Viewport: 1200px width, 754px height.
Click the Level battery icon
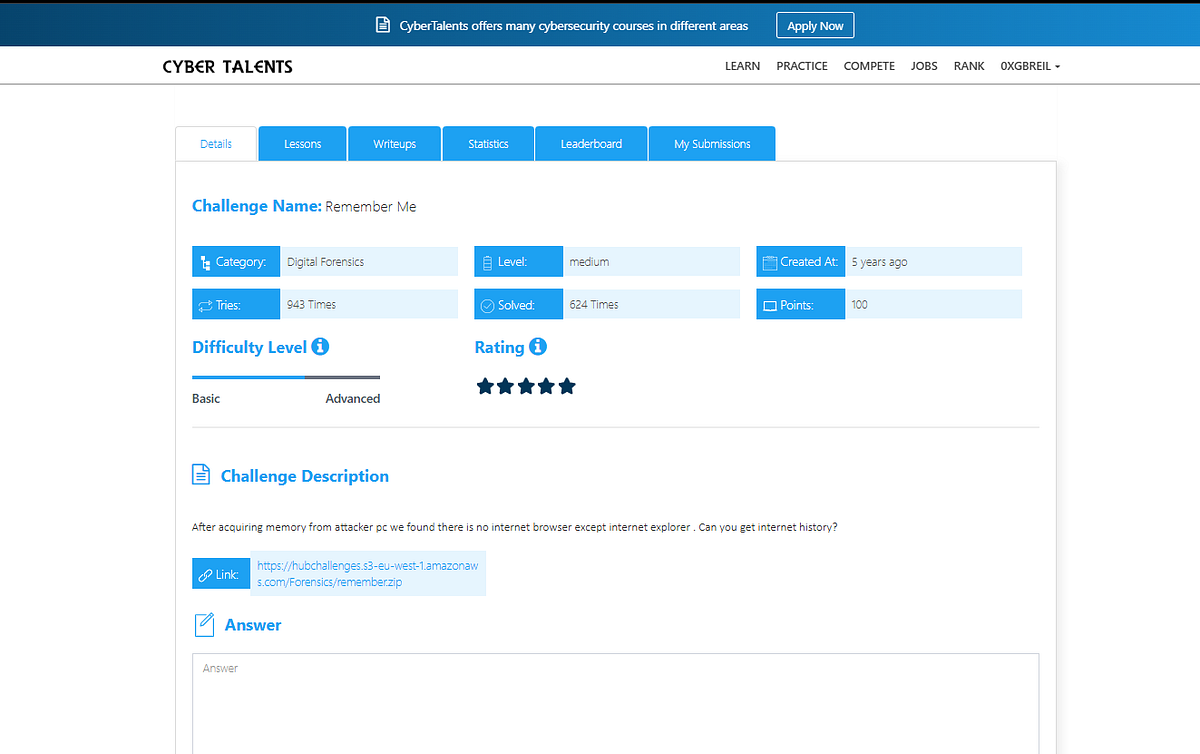[x=488, y=262]
